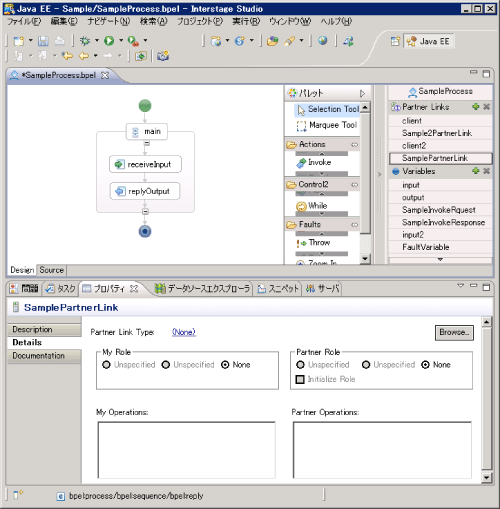Click the Back navigation arrow icon

click(x=83, y=56)
